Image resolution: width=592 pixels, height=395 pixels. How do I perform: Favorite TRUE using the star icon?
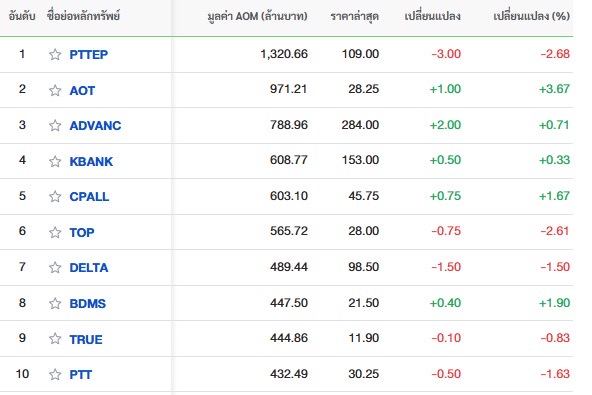(x=55, y=339)
